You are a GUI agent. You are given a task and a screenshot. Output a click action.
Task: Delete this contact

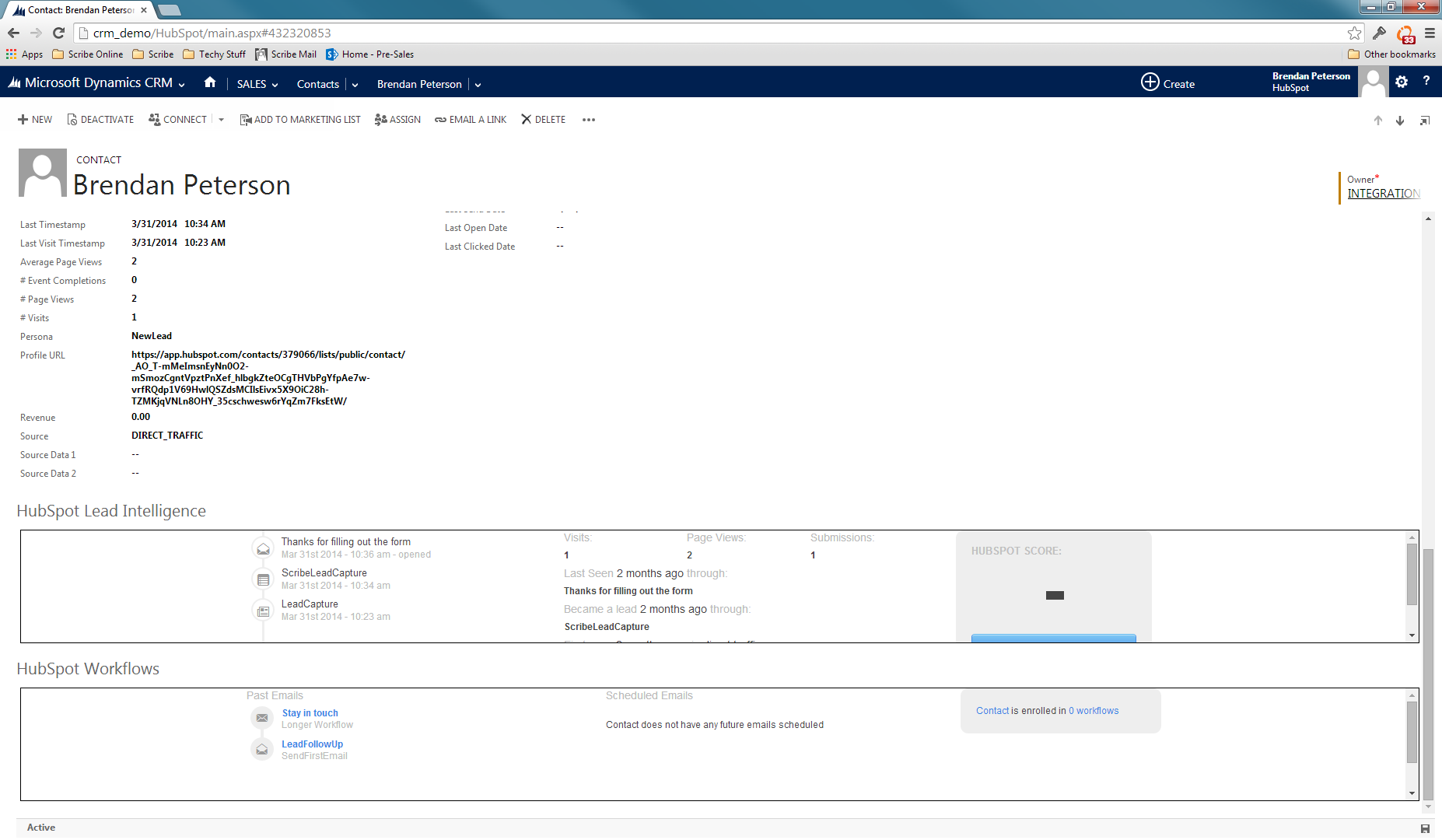tap(543, 120)
